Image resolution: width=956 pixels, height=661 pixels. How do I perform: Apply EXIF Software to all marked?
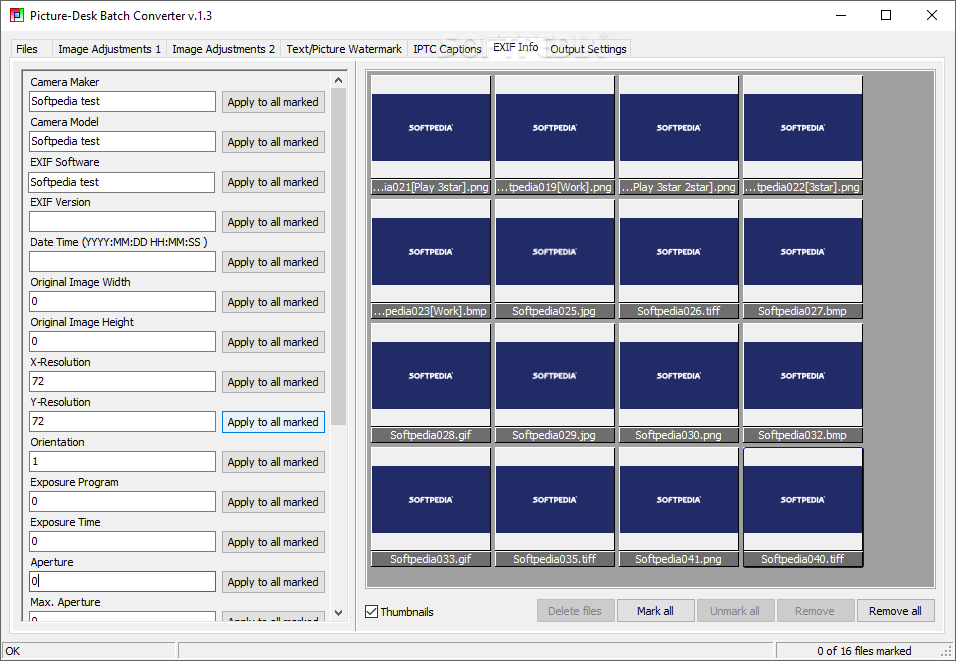coord(273,182)
